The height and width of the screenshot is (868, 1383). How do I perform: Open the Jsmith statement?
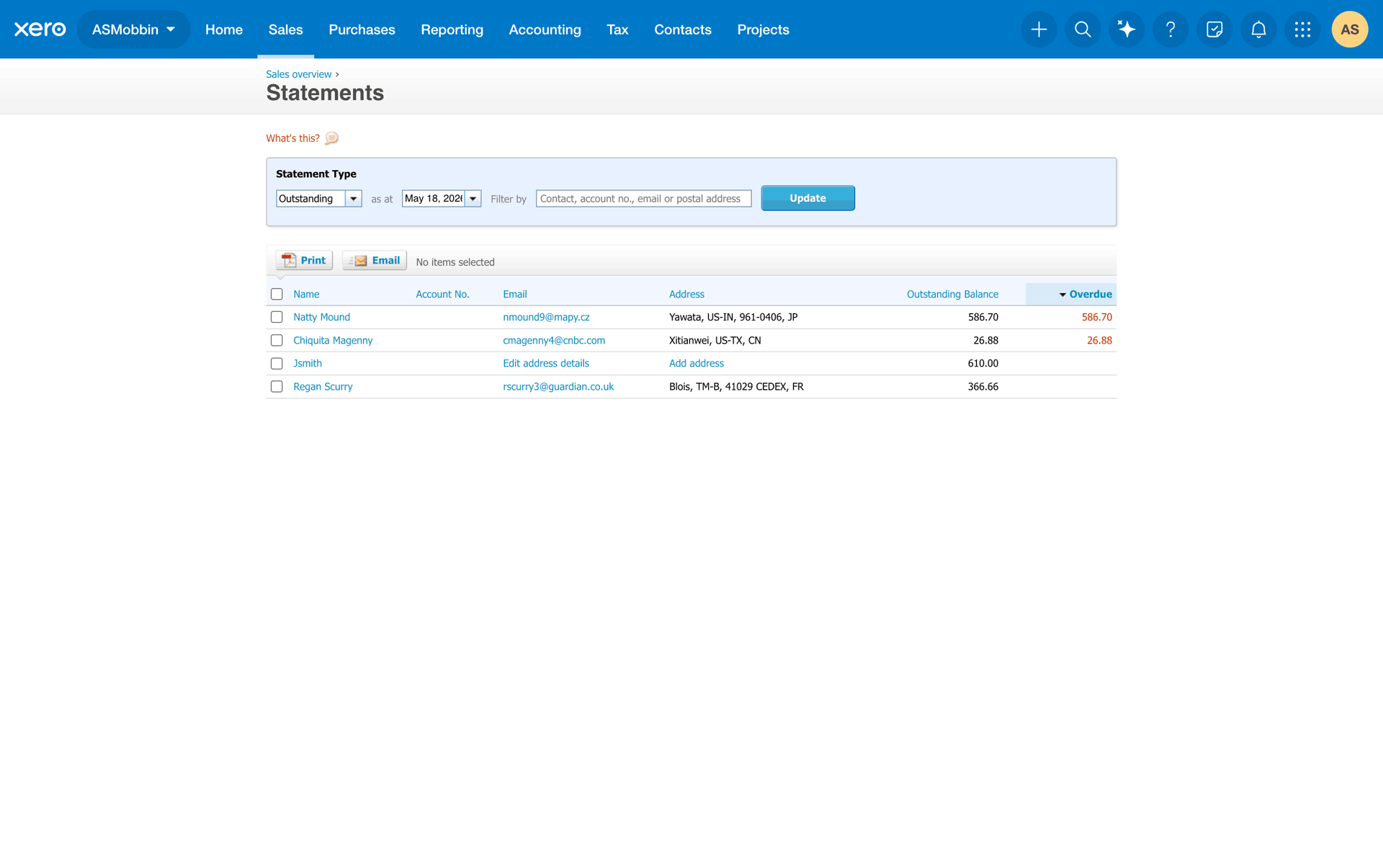[308, 363]
